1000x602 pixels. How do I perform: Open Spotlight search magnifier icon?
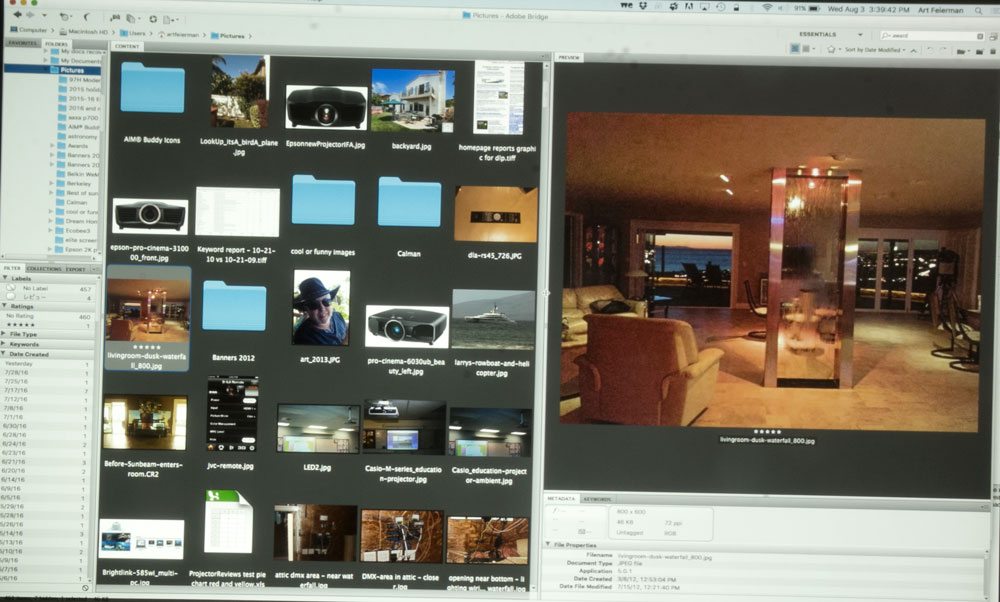pos(978,10)
